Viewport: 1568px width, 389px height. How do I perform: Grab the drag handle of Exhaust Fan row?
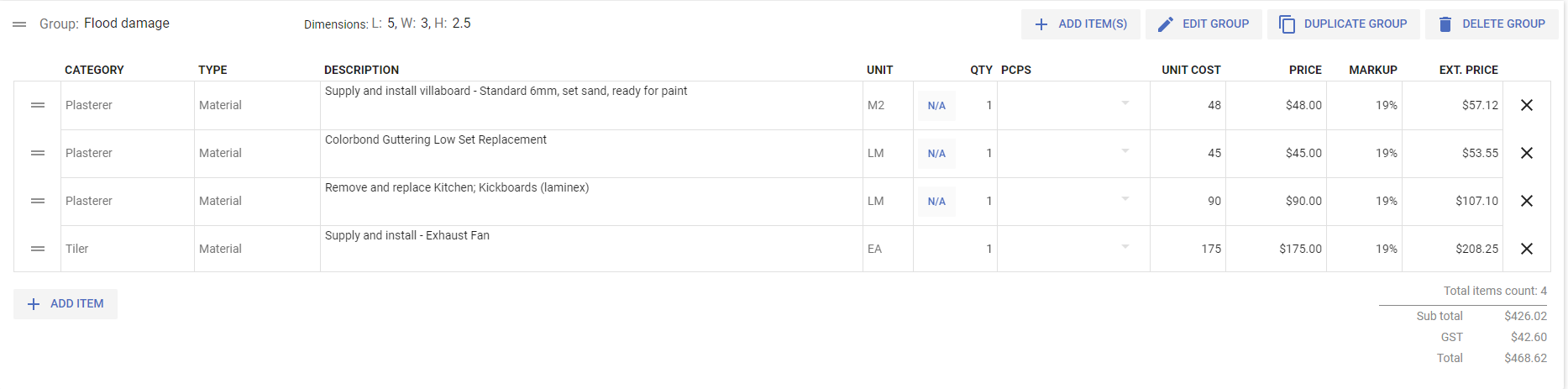(x=38, y=249)
